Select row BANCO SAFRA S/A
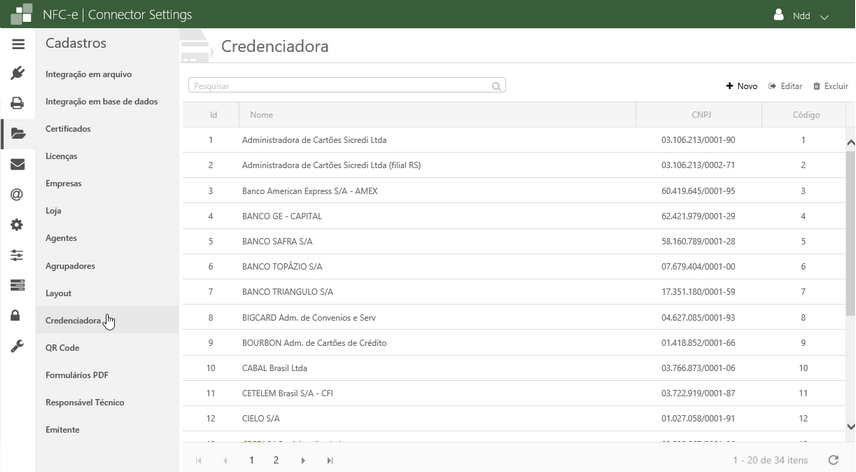Screen dimensions: 856x472 tap(514, 241)
